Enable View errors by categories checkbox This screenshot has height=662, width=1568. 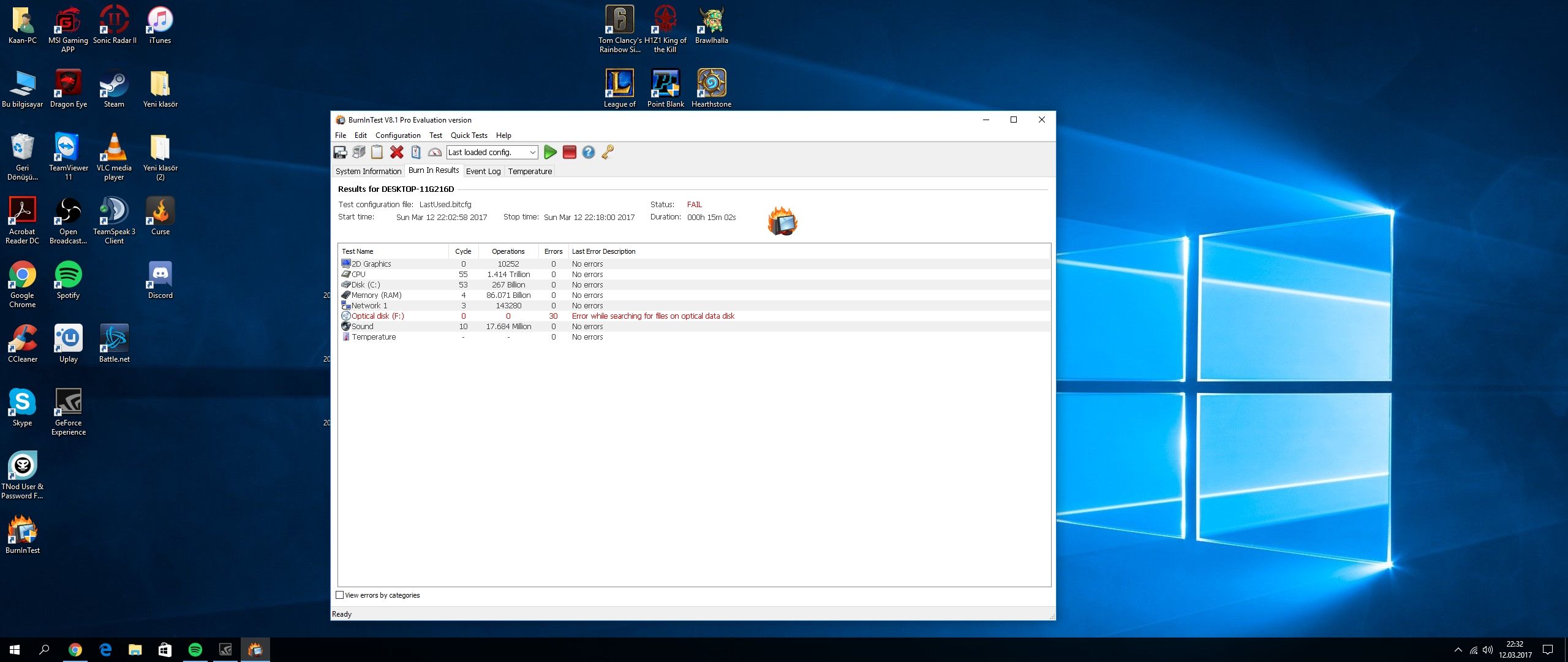[340, 595]
